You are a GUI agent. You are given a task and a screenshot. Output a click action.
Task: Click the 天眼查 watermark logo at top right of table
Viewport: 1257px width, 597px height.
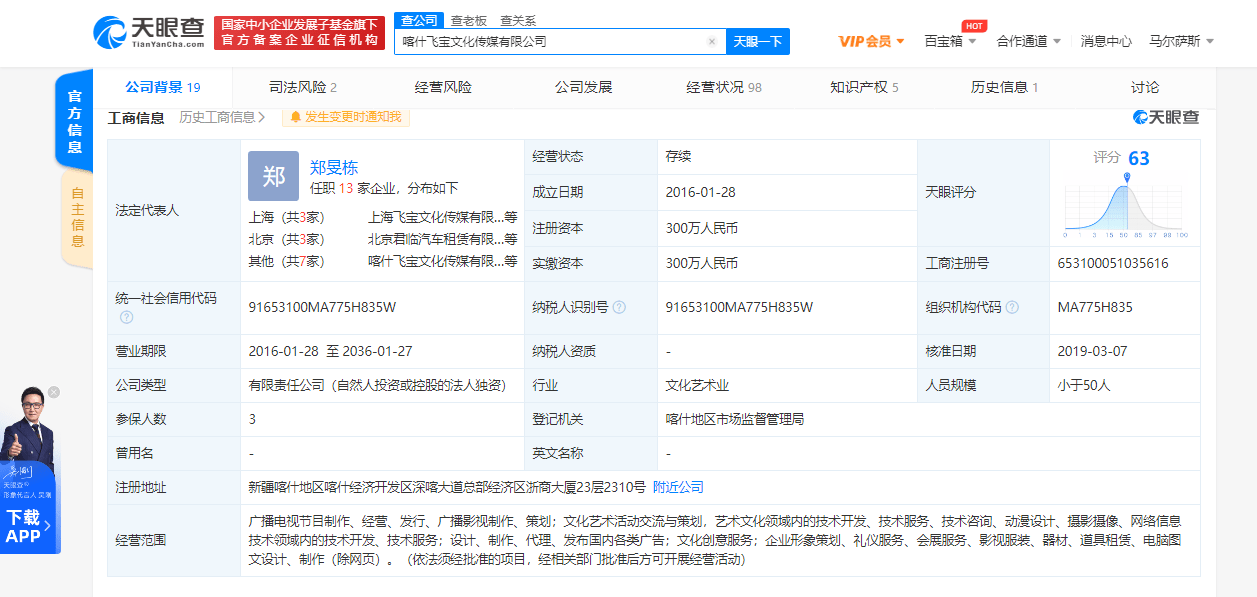1166,117
